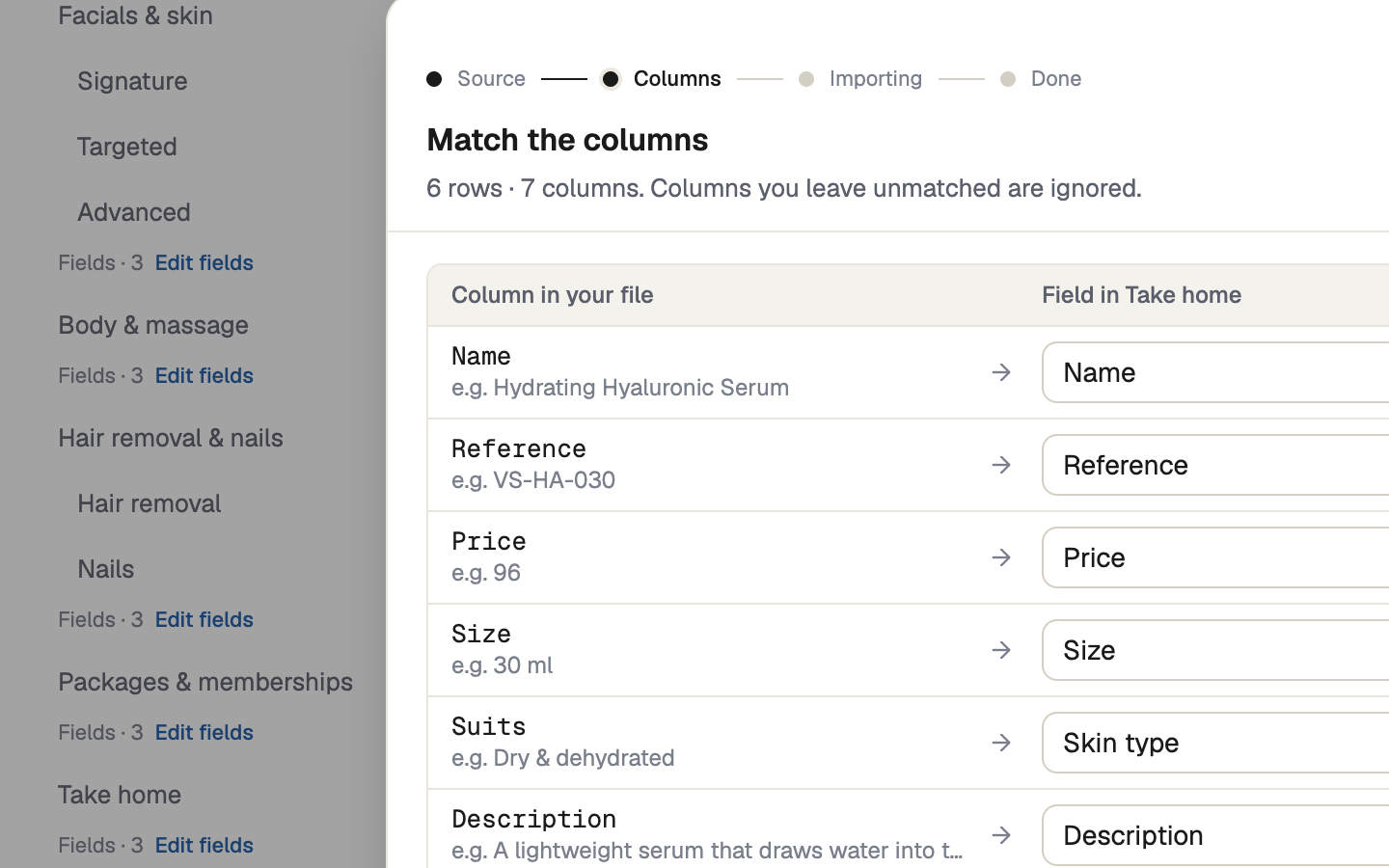1389x868 pixels.
Task: Click the arrow icon in the Reference row
Action: point(1001,465)
